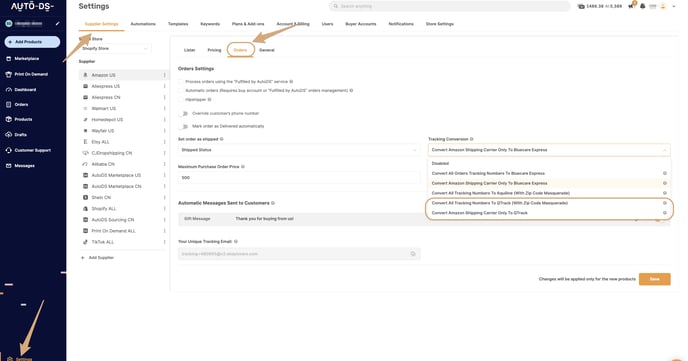688x361 pixels.
Task: Click info icon beside Automatic Messages Sent to Customers
Action: coord(273,203)
